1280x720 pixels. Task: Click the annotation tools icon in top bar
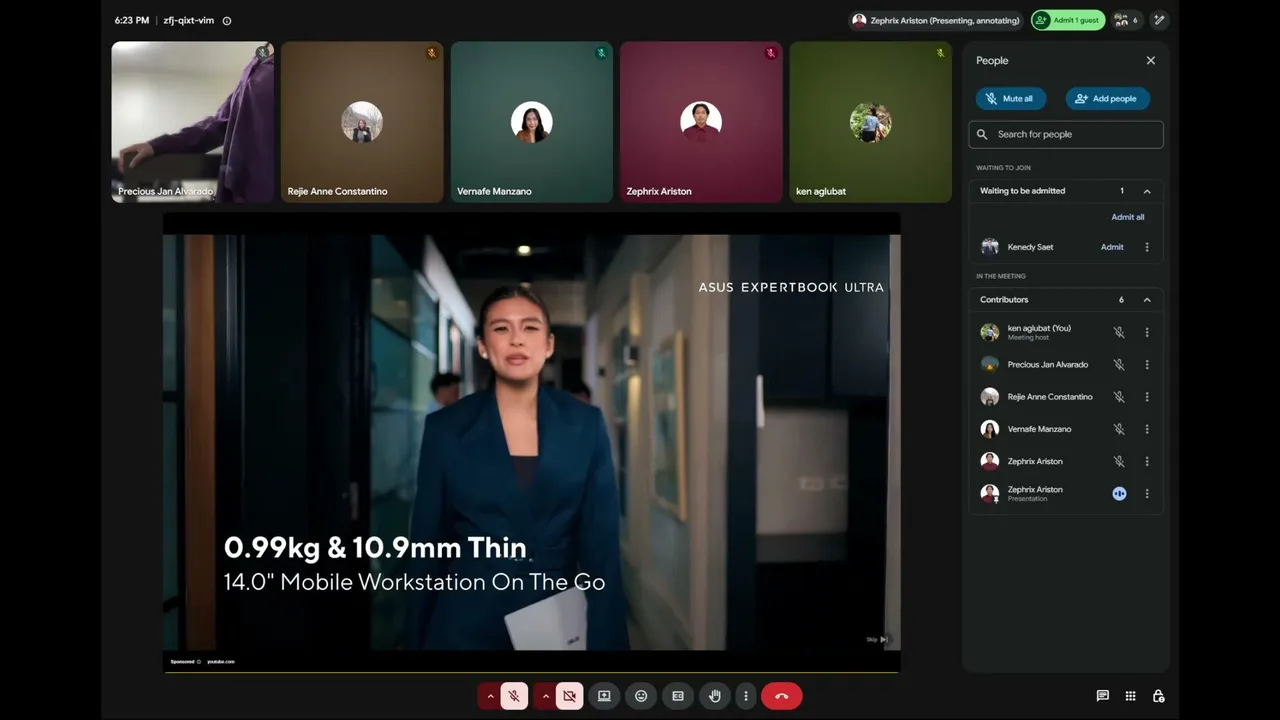pos(1159,20)
